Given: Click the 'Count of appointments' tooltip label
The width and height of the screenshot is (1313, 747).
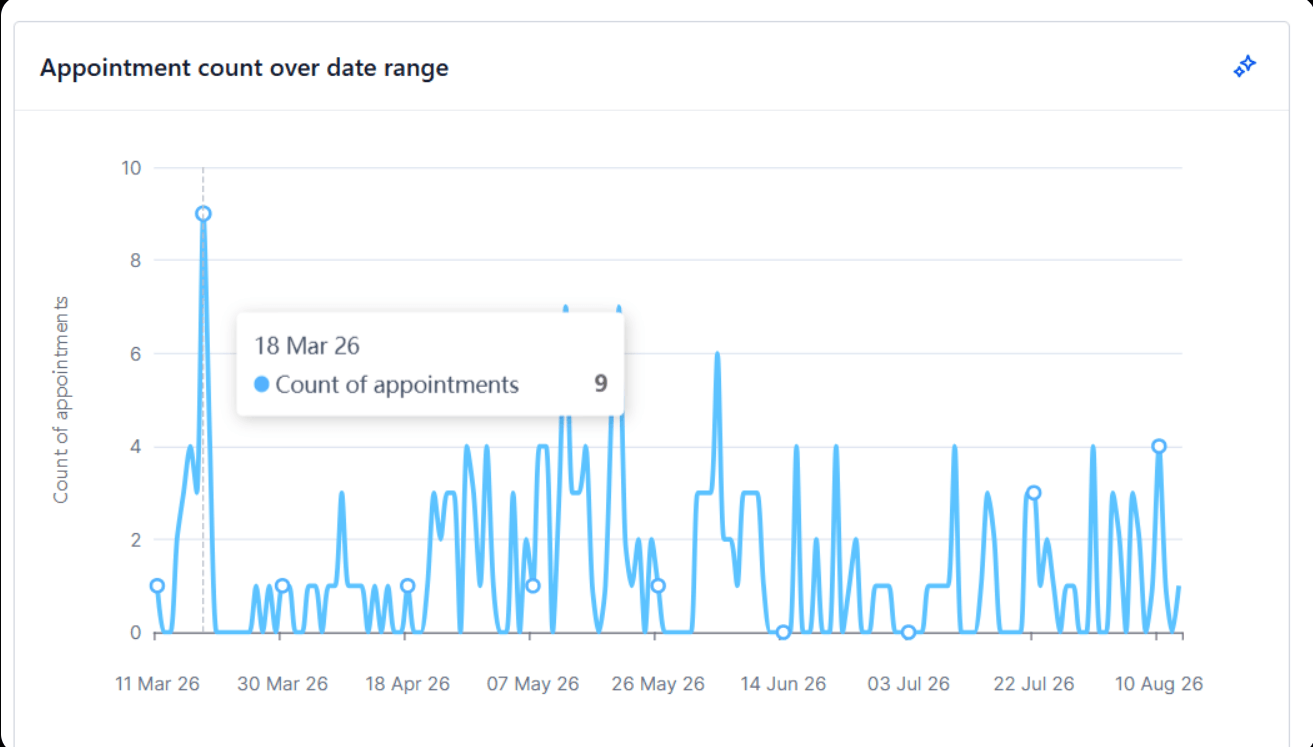Looking at the screenshot, I should [397, 384].
